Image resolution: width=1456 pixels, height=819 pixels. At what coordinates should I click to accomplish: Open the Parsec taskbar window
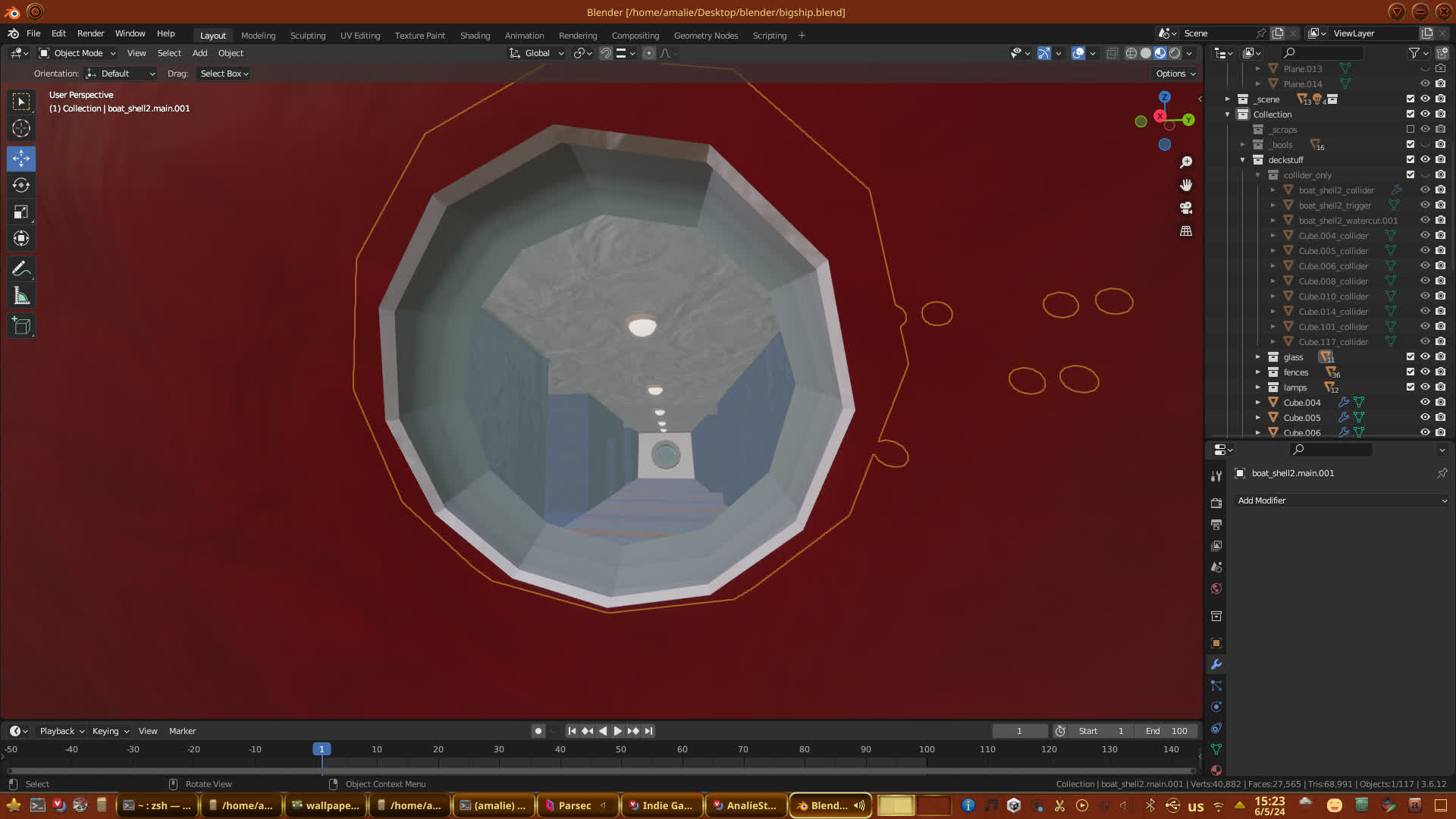tap(575, 805)
